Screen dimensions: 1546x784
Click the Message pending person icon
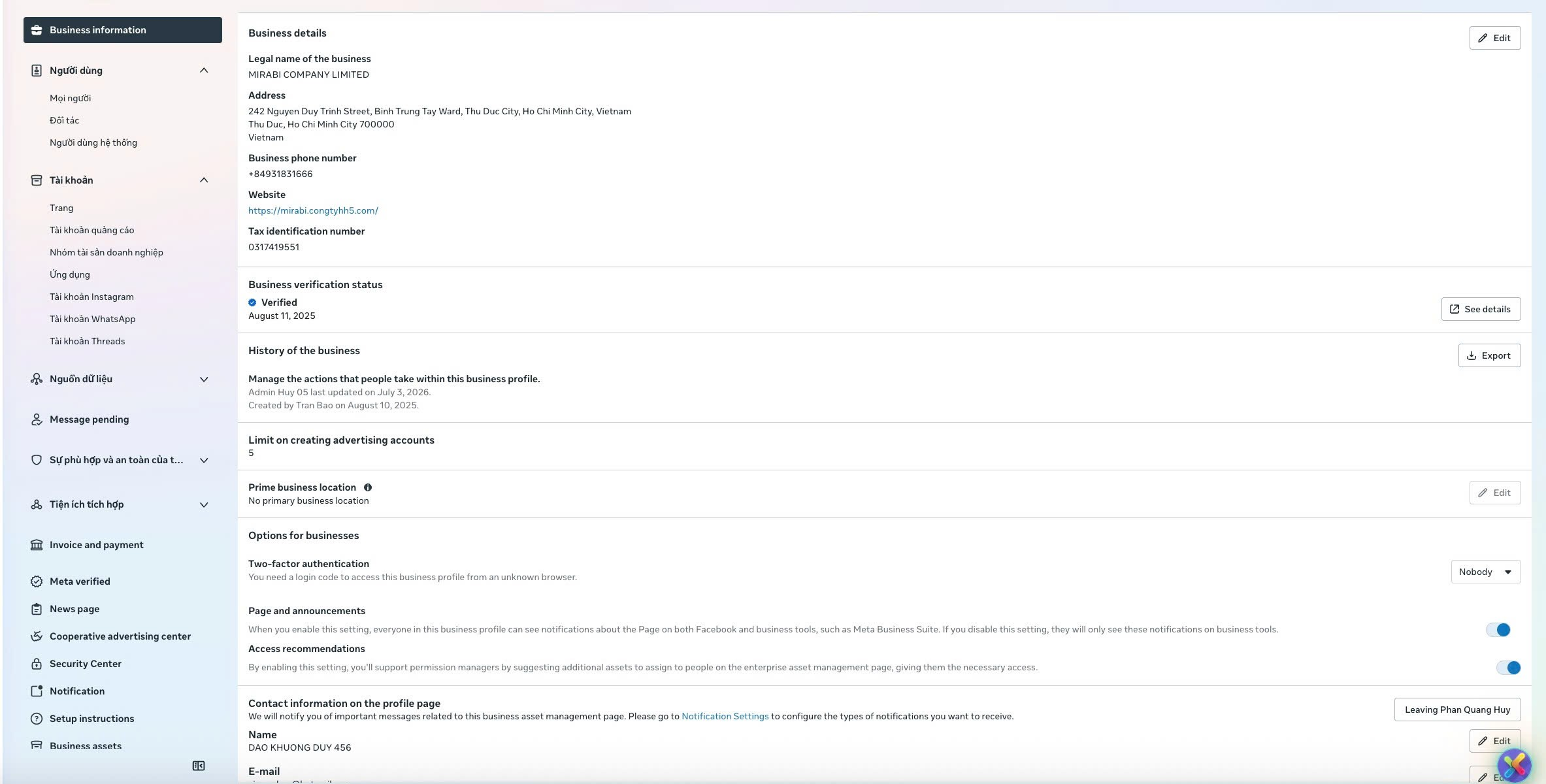(37, 419)
